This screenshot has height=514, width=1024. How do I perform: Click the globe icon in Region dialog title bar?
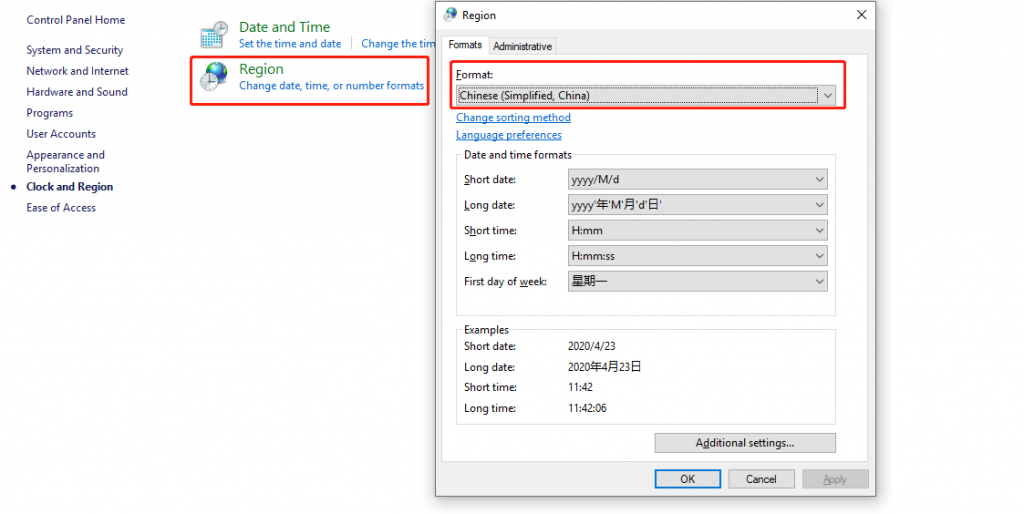coord(450,14)
